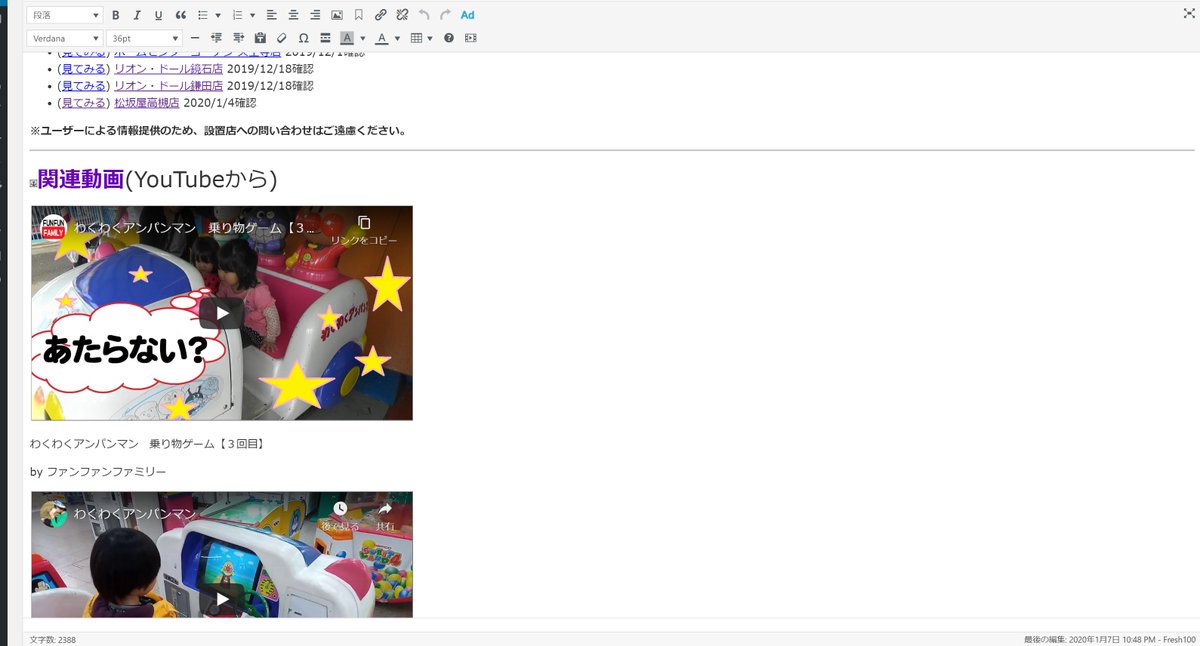Open keyboard shortcuts help
Screen dimensions: 1200x646
tap(449, 38)
